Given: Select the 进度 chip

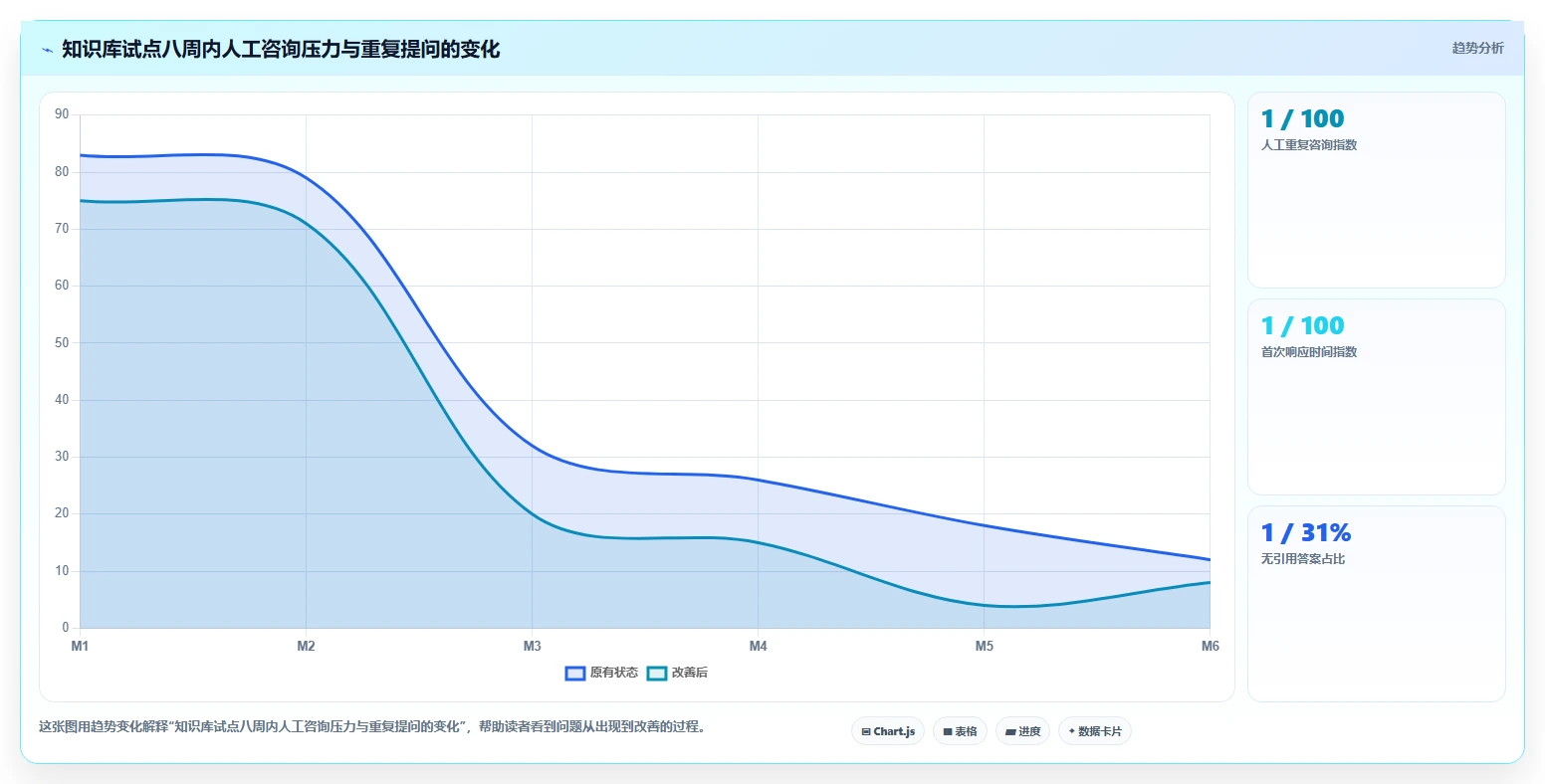Looking at the screenshot, I should point(1022,731).
